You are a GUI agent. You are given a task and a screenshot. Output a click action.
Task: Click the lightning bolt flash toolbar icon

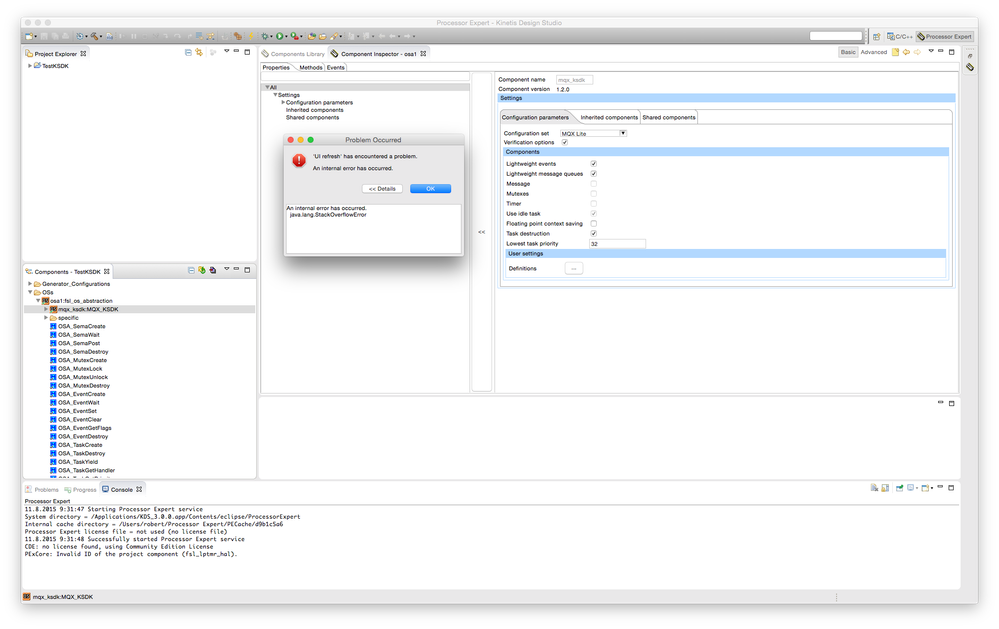pyautogui.click(x=251, y=36)
